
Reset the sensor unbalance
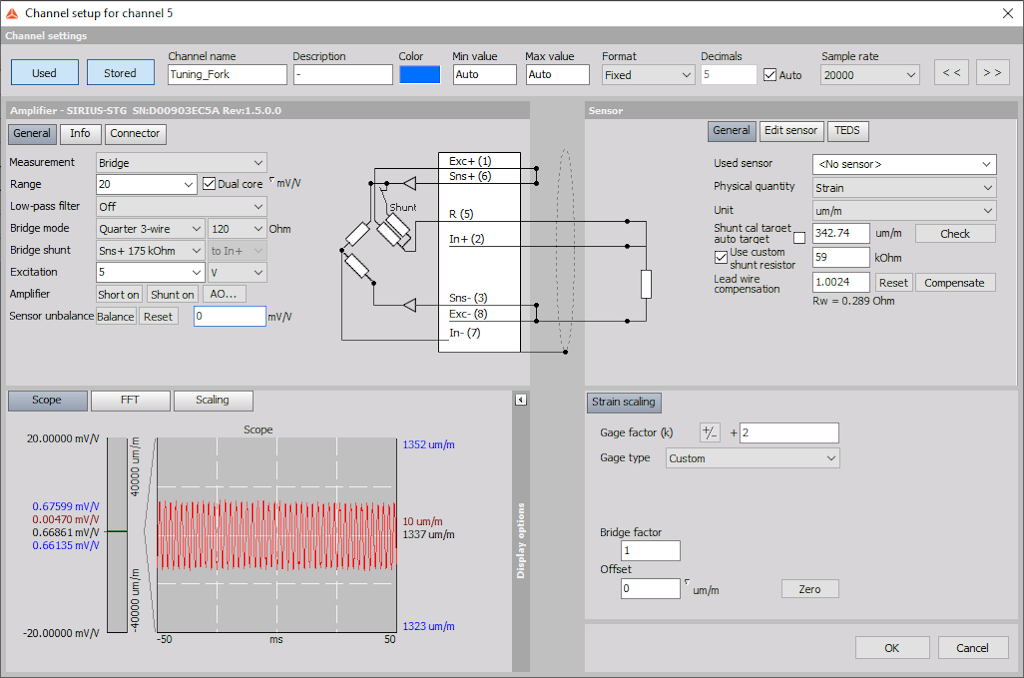pyautogui.click(x=158, y=317)
